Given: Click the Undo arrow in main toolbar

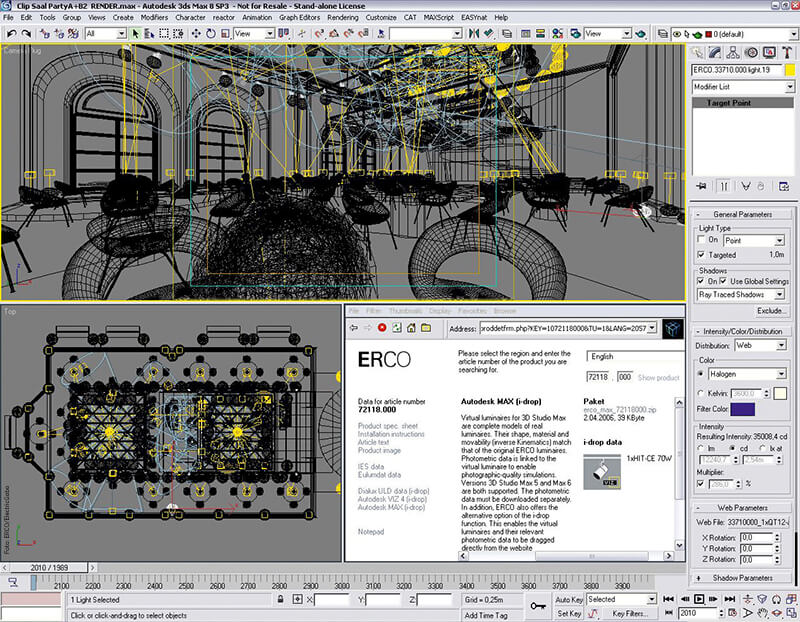Looking at the screenshot, I should coord(11,34).
